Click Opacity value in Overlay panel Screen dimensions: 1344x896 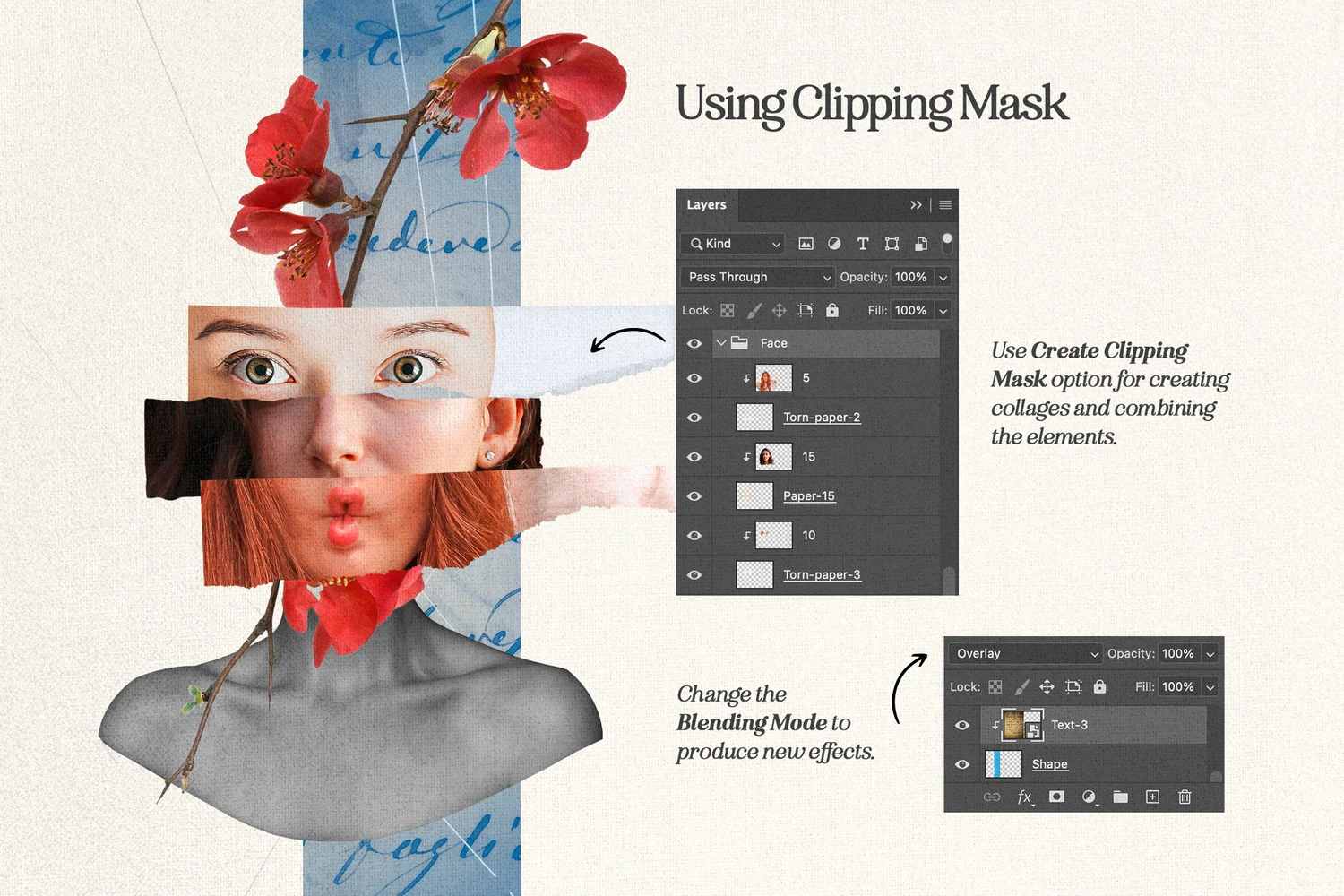[1178, 654]
